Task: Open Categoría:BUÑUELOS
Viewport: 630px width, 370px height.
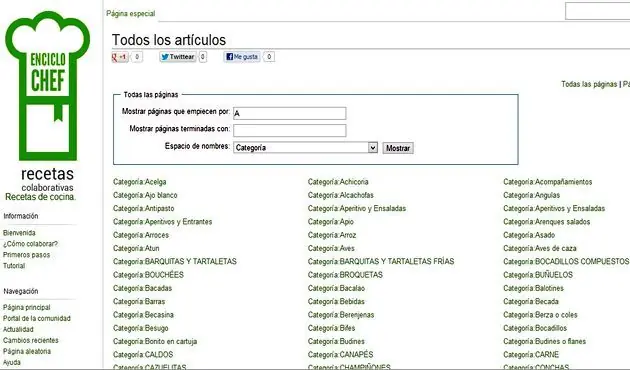Action: (x=538, y=275)
